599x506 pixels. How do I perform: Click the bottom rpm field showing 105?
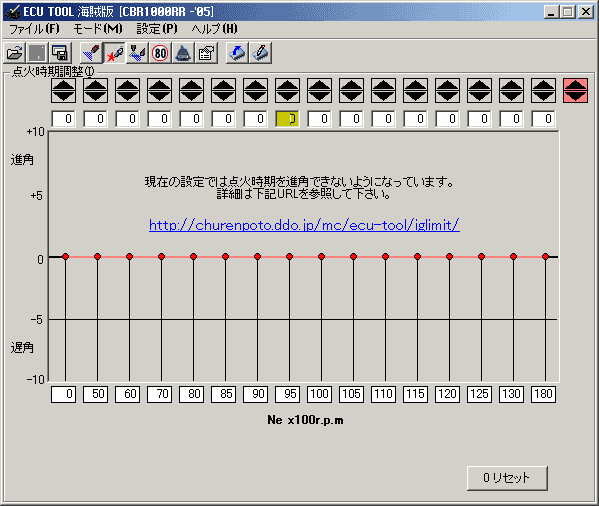click(x=351, y=394)
